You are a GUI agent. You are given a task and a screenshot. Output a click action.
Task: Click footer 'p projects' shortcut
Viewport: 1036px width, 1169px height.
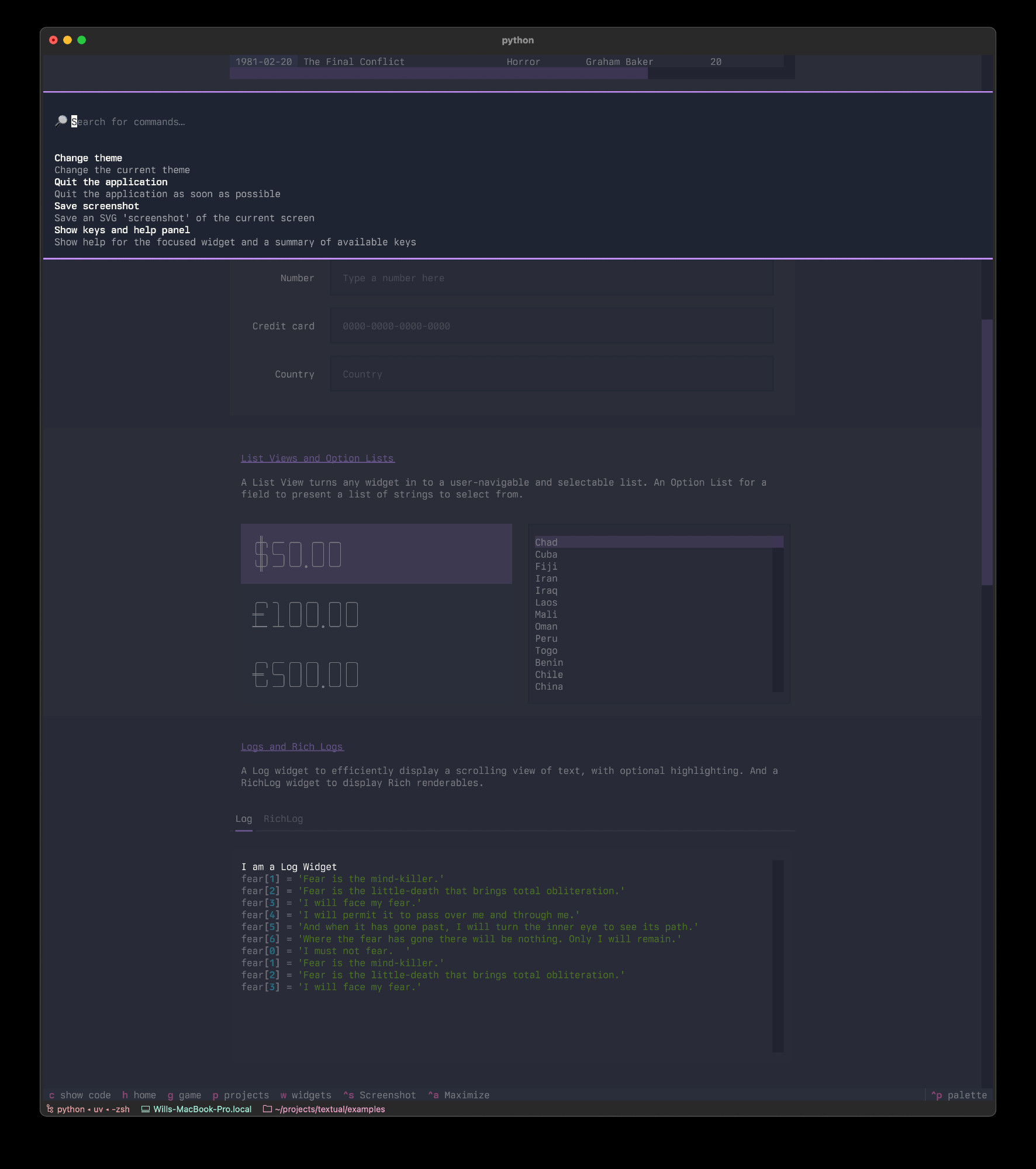click(241, 1095)
